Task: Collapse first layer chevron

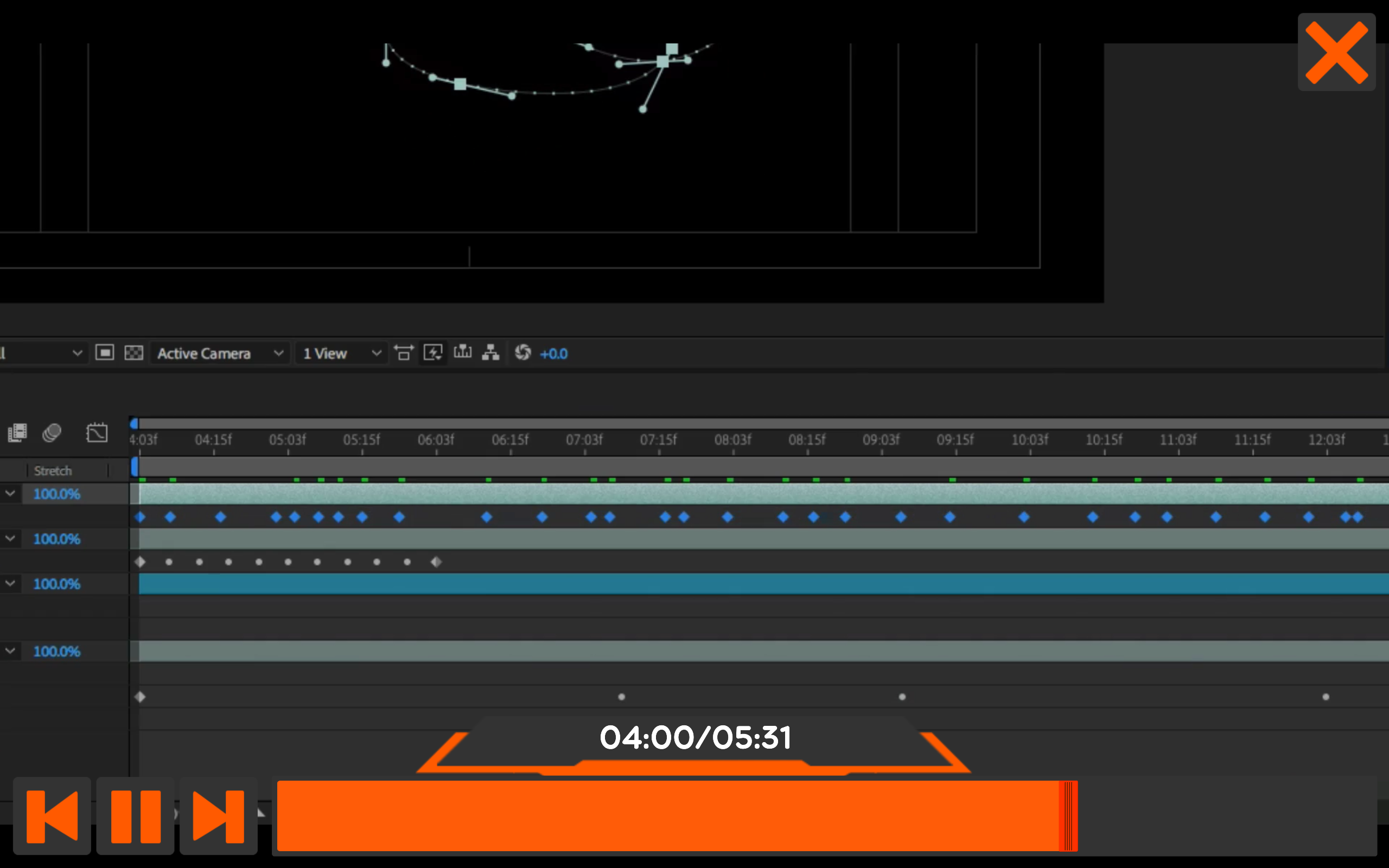Action: pos(10,493)
